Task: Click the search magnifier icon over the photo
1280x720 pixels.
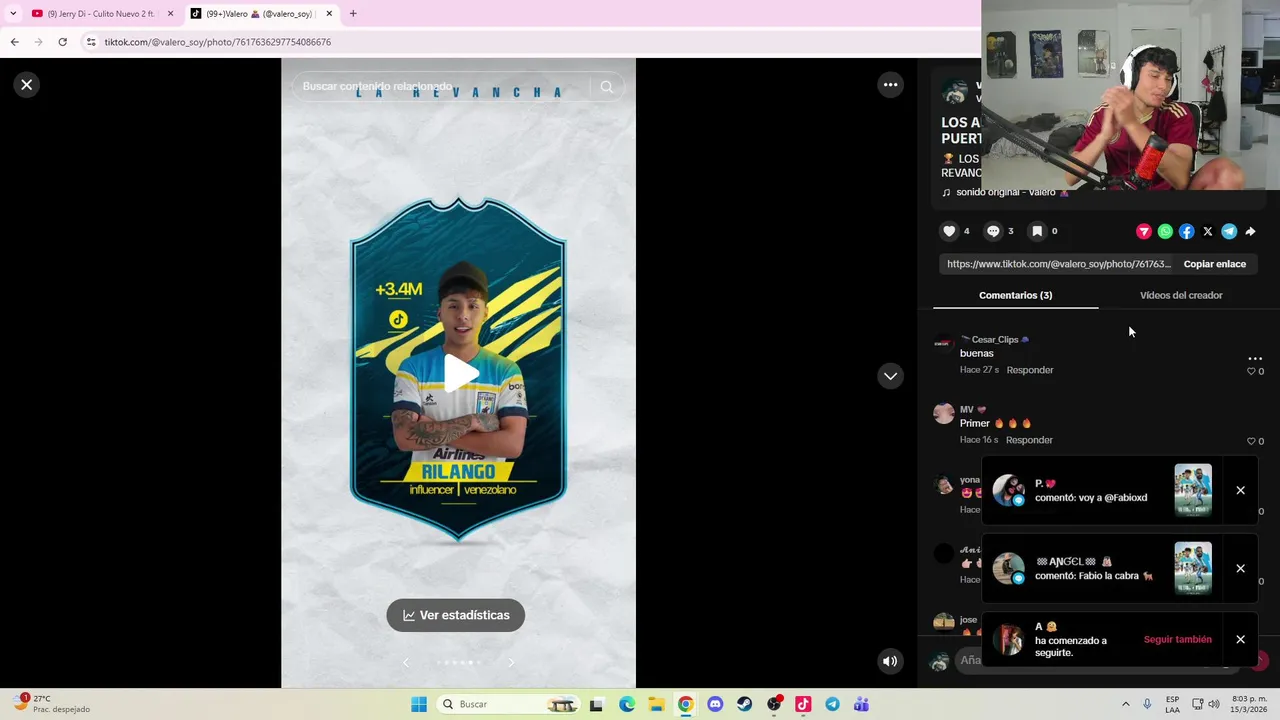Action: (x=607, y=87)
